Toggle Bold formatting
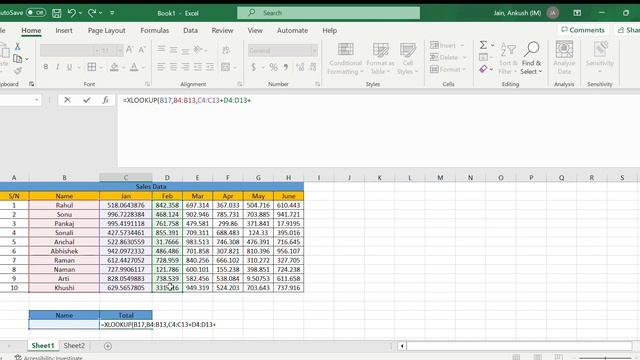This screenshot has height=360, width=640. [x=46, y=67]
